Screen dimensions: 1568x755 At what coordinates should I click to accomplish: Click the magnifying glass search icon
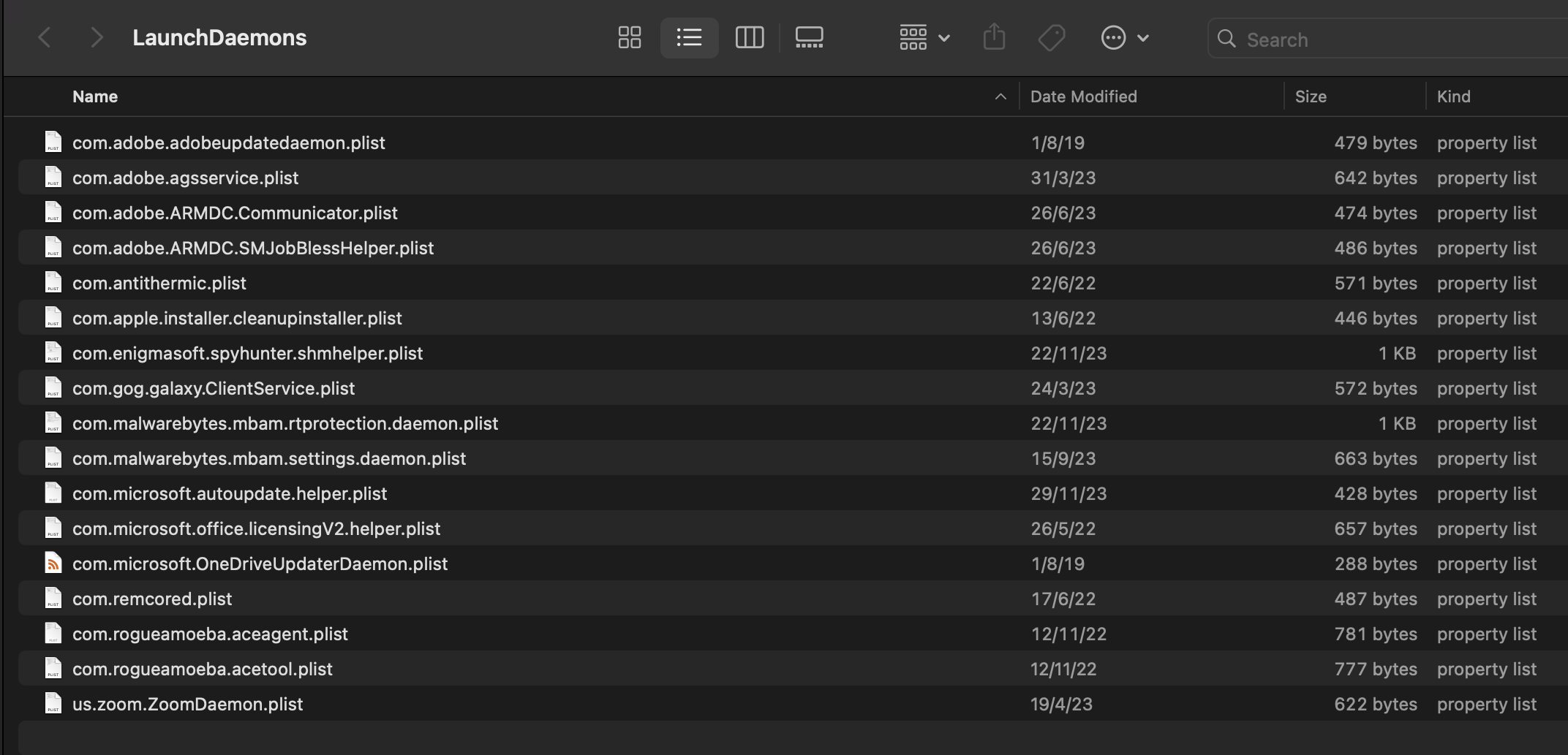pos(1226,39)
